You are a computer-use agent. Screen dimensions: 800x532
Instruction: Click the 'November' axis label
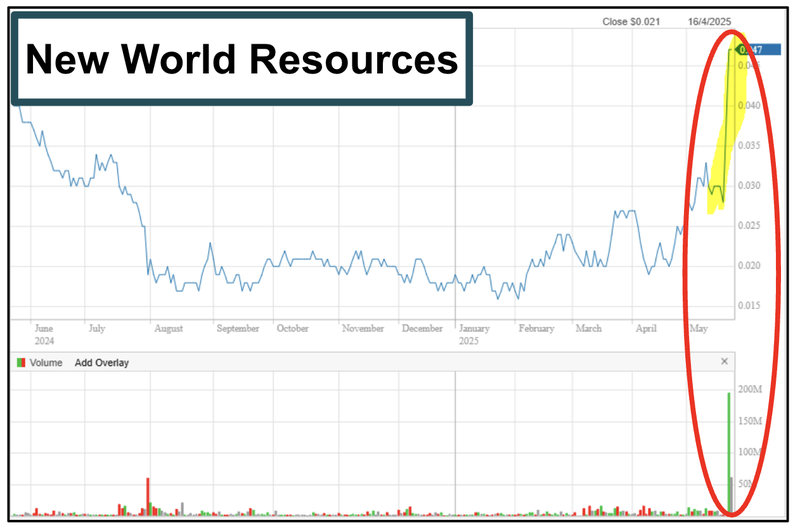(363, 328)
